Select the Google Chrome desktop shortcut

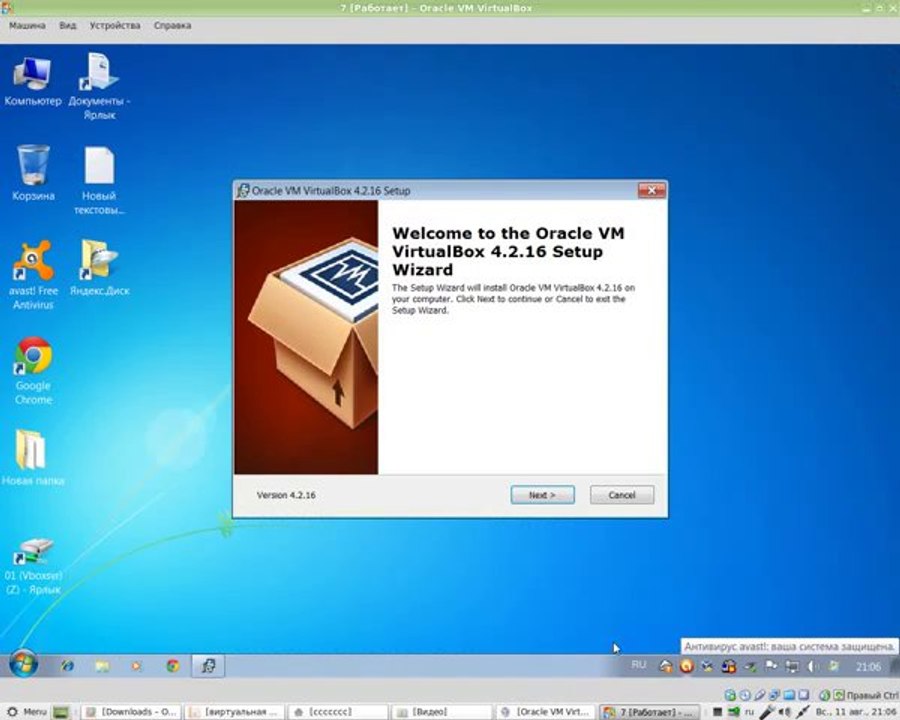(x=33, y=370)
